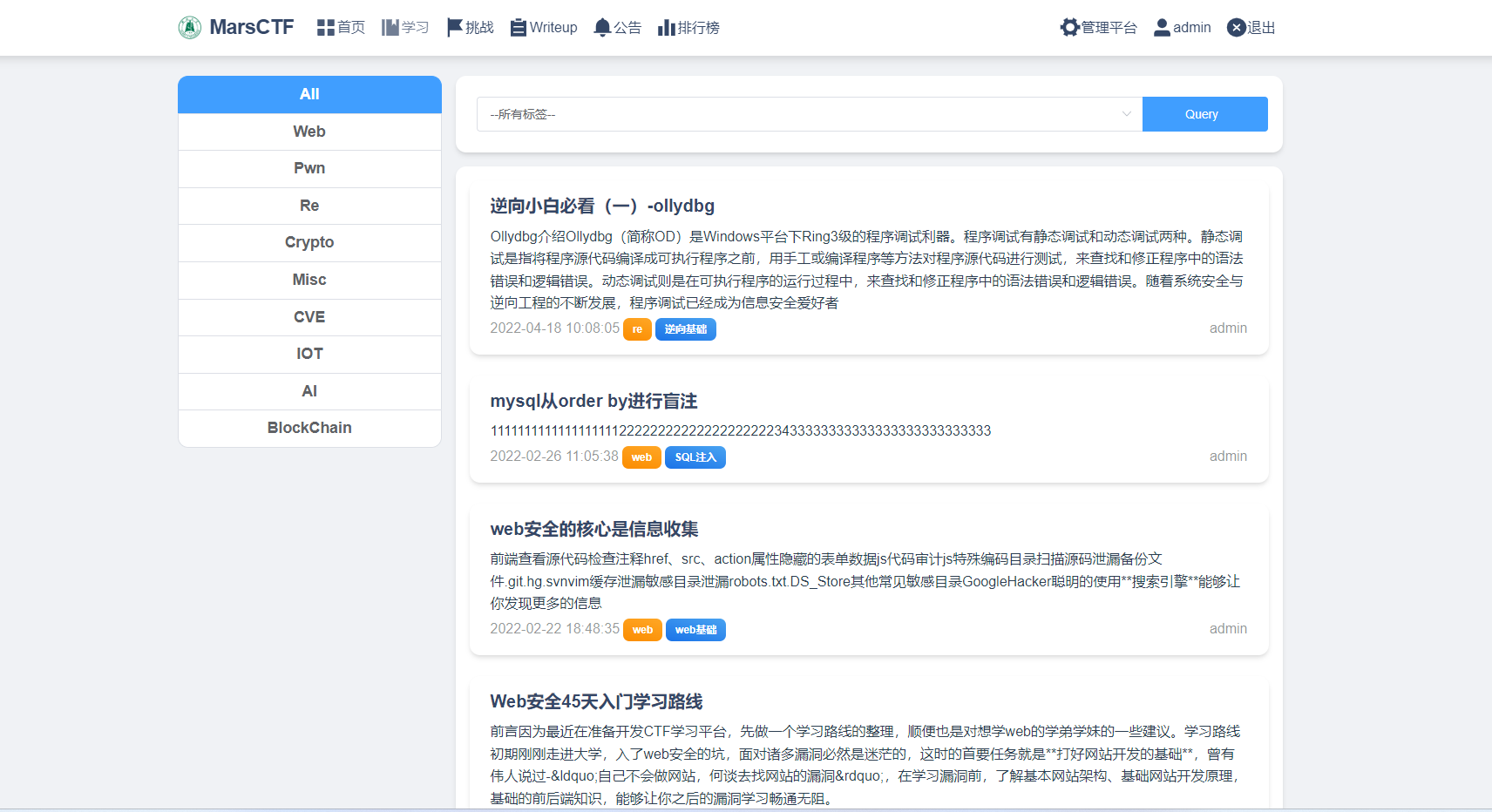The image size is (1492, 812).
Task: Select the IOT category
Action: pos(309,354)
